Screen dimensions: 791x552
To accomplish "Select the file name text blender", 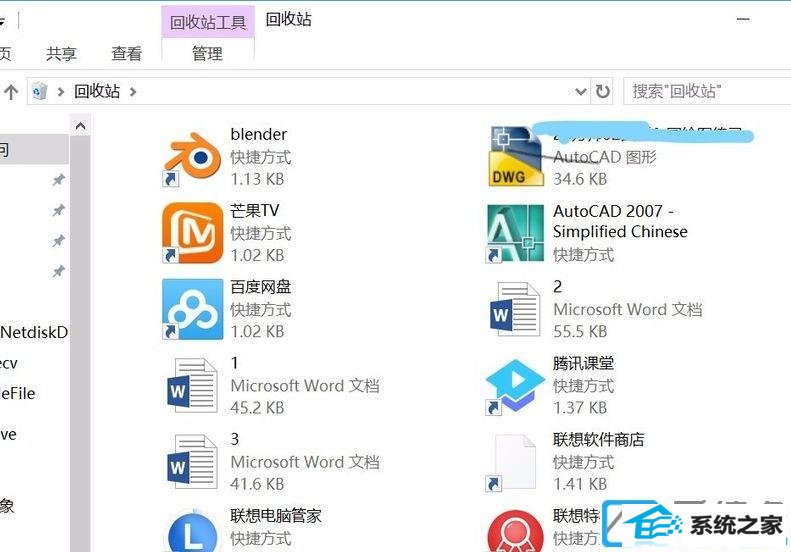I will [258, 134].
